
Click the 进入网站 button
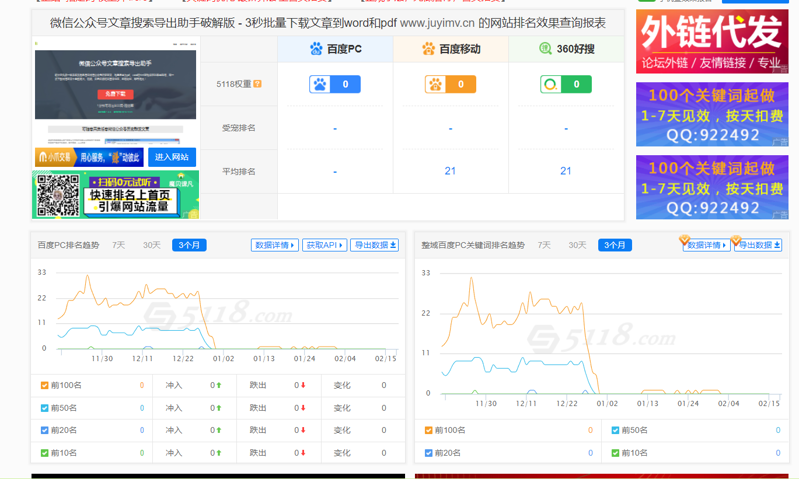tap(172, 157)
